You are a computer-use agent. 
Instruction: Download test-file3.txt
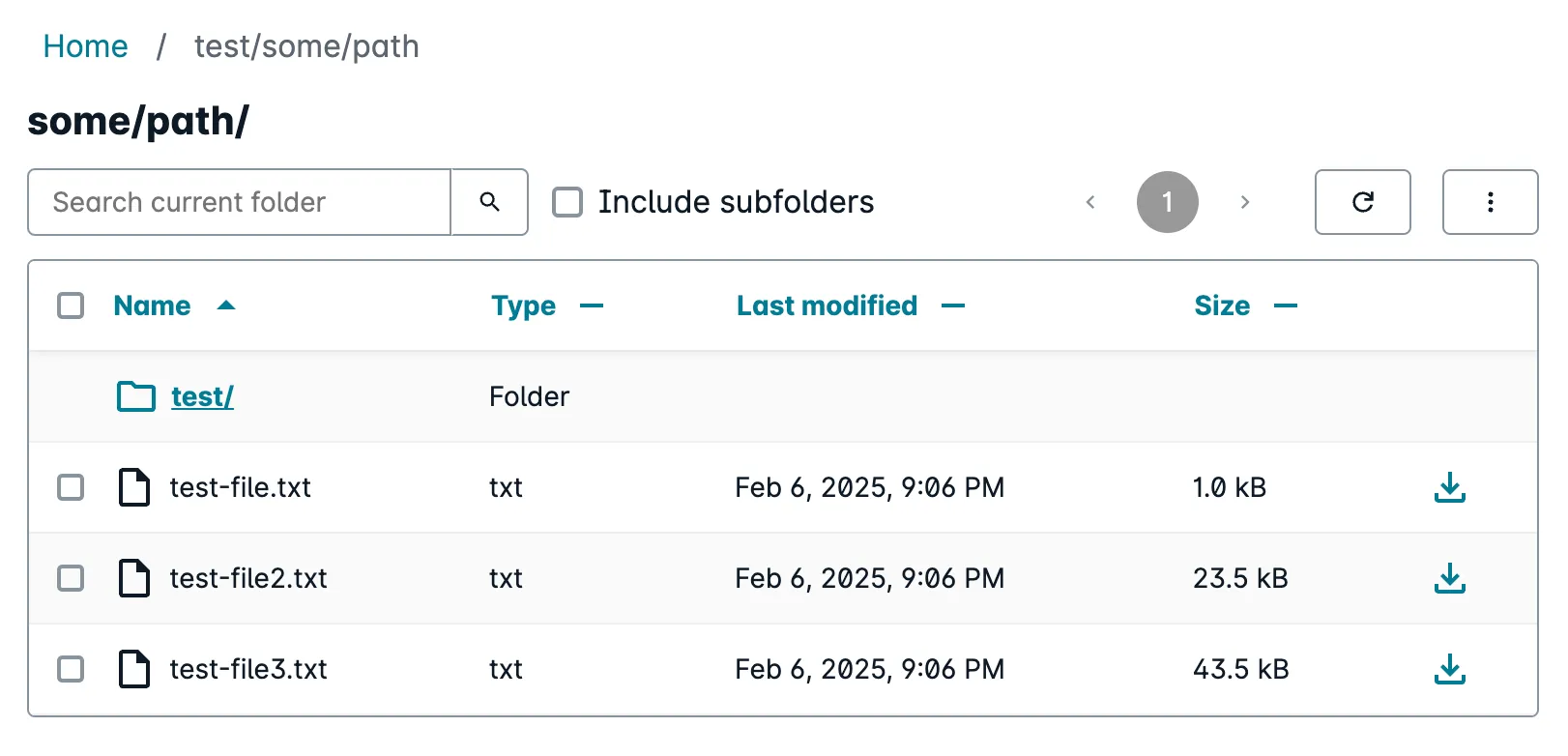1449,669
